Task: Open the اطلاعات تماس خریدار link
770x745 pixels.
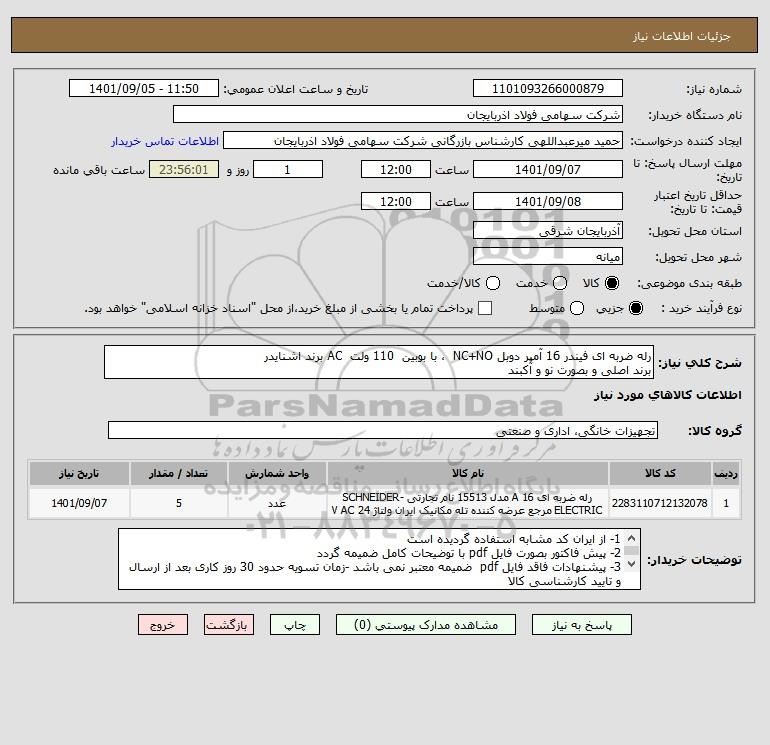Action: 165,141
